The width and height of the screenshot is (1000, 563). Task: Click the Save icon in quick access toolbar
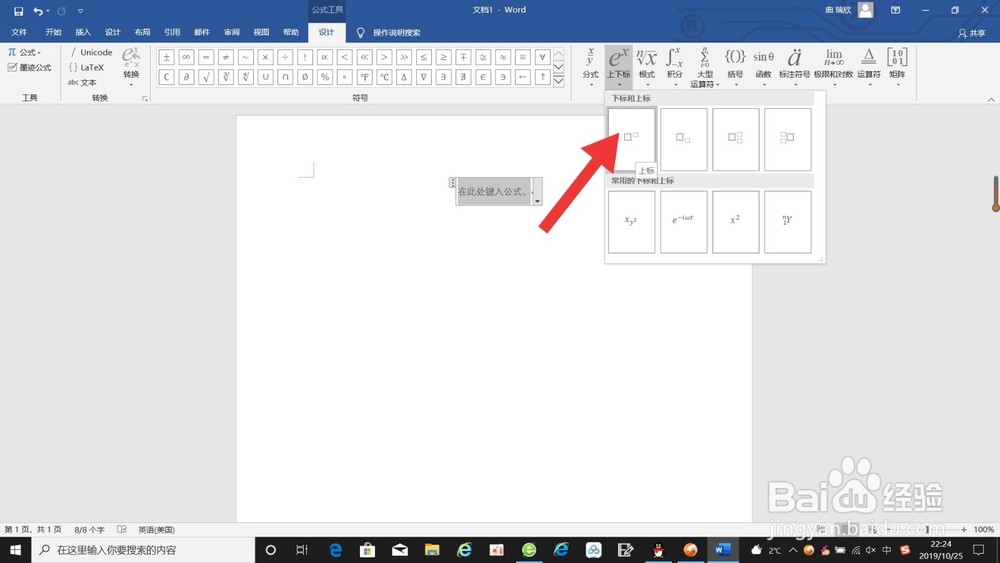click(18, 11)
